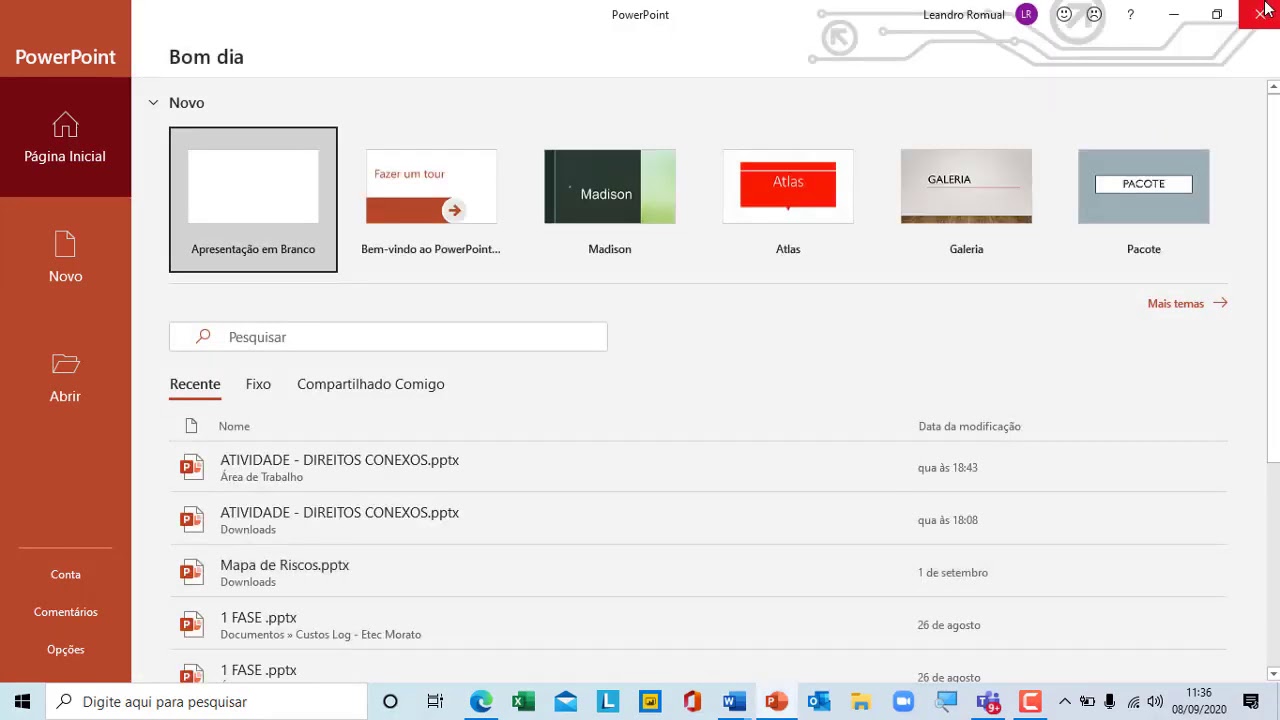Launch Word from the taskbar

coord(734,702)
